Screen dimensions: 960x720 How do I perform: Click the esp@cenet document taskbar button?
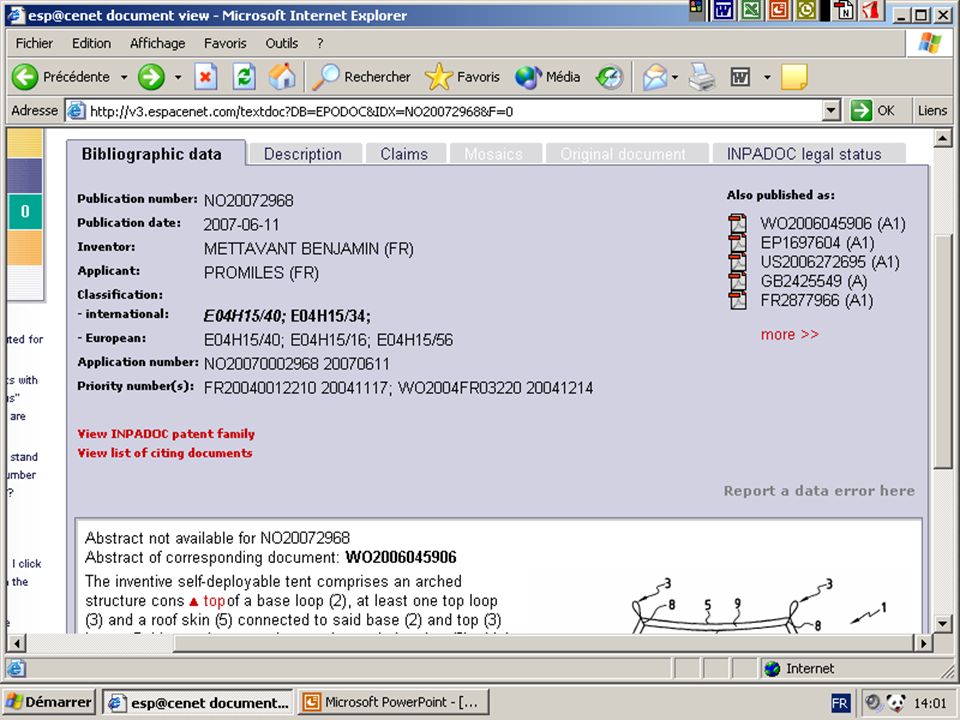point(198,702)
